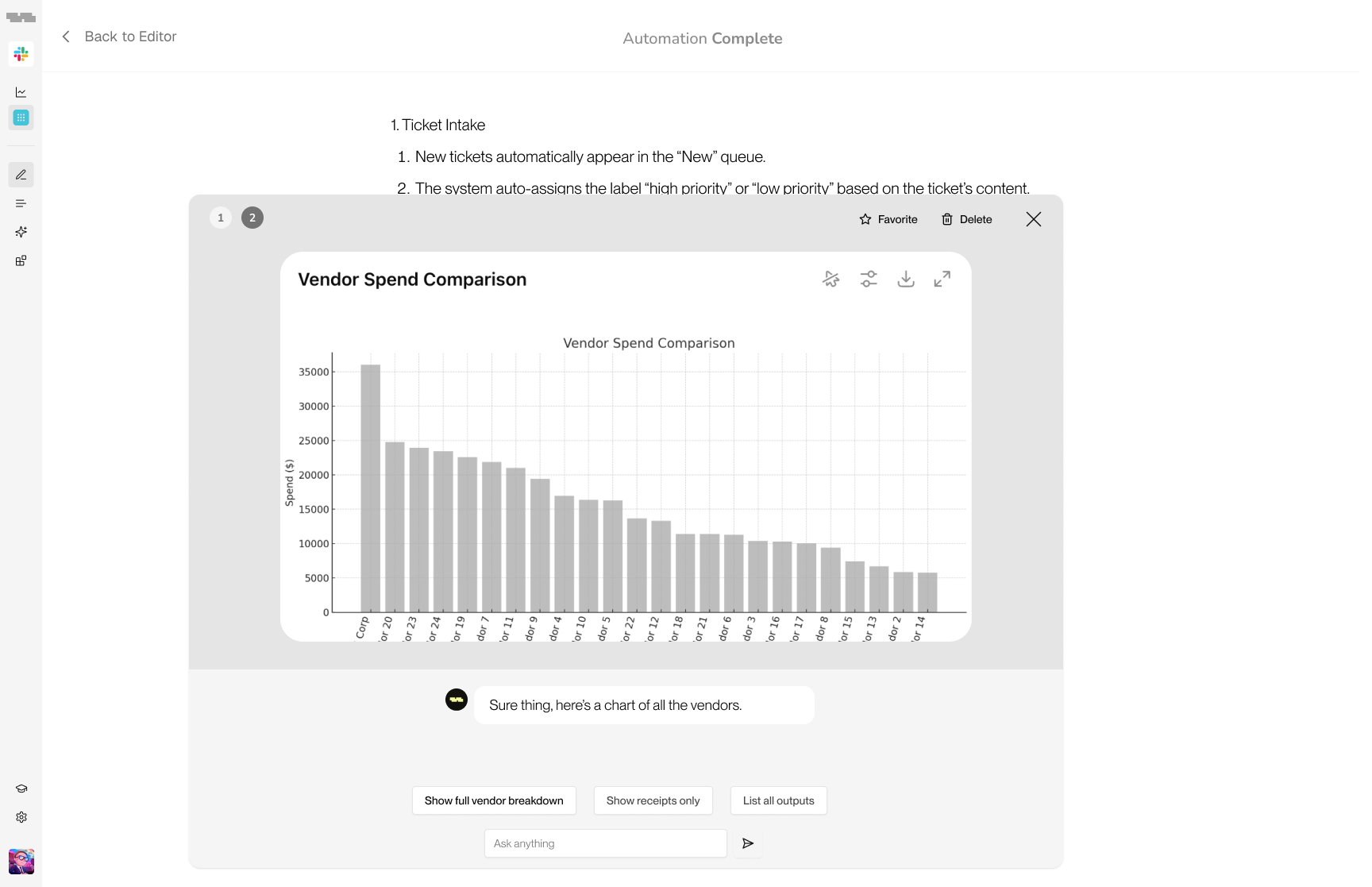The width and height of the screenshot is (1372, 887).
Task: Focus the 'Ask anything' input field
Action: (605, 843)
